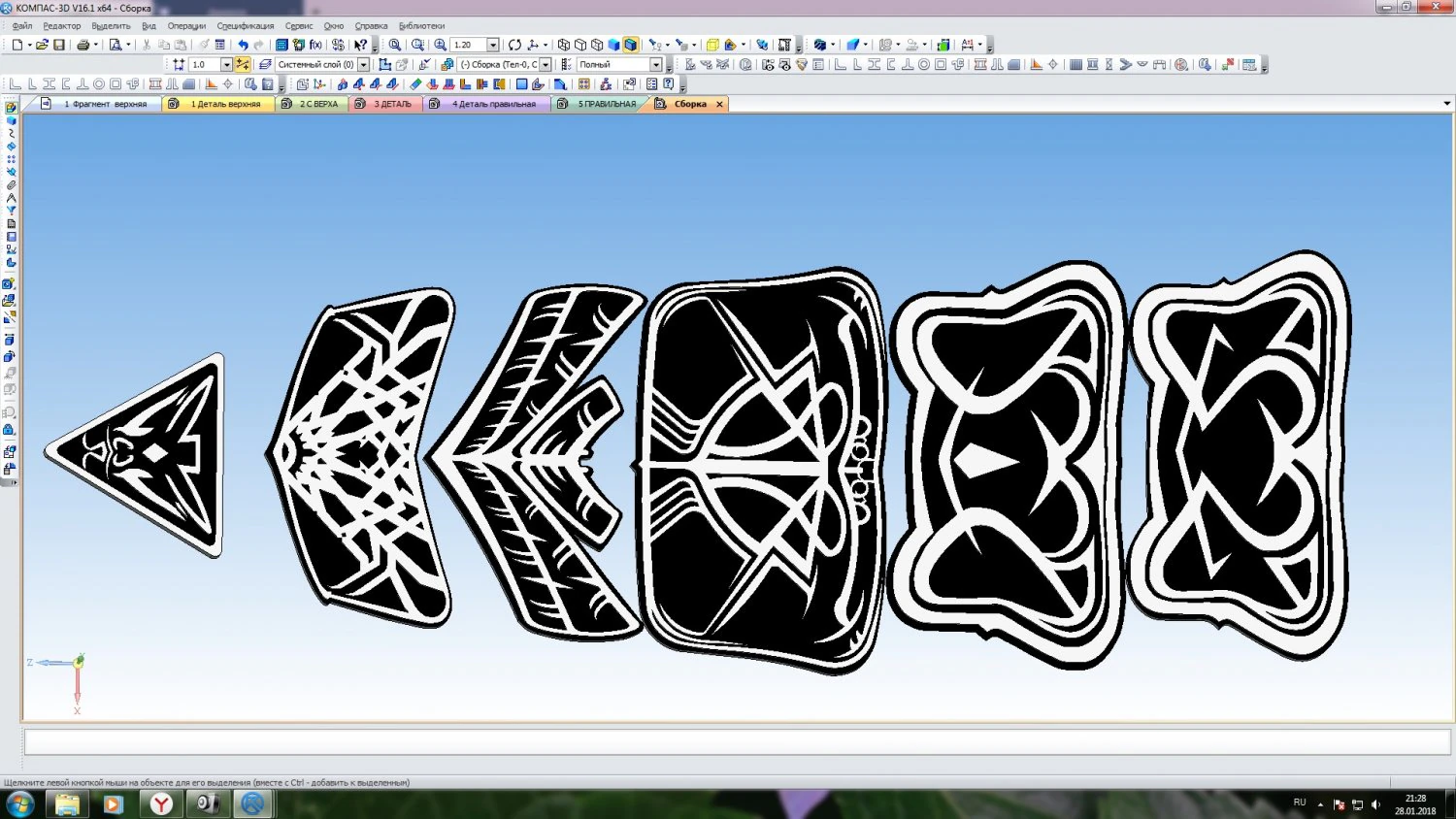
Task: Click the help question-mark toolbar button
Action: click(360, 45)
